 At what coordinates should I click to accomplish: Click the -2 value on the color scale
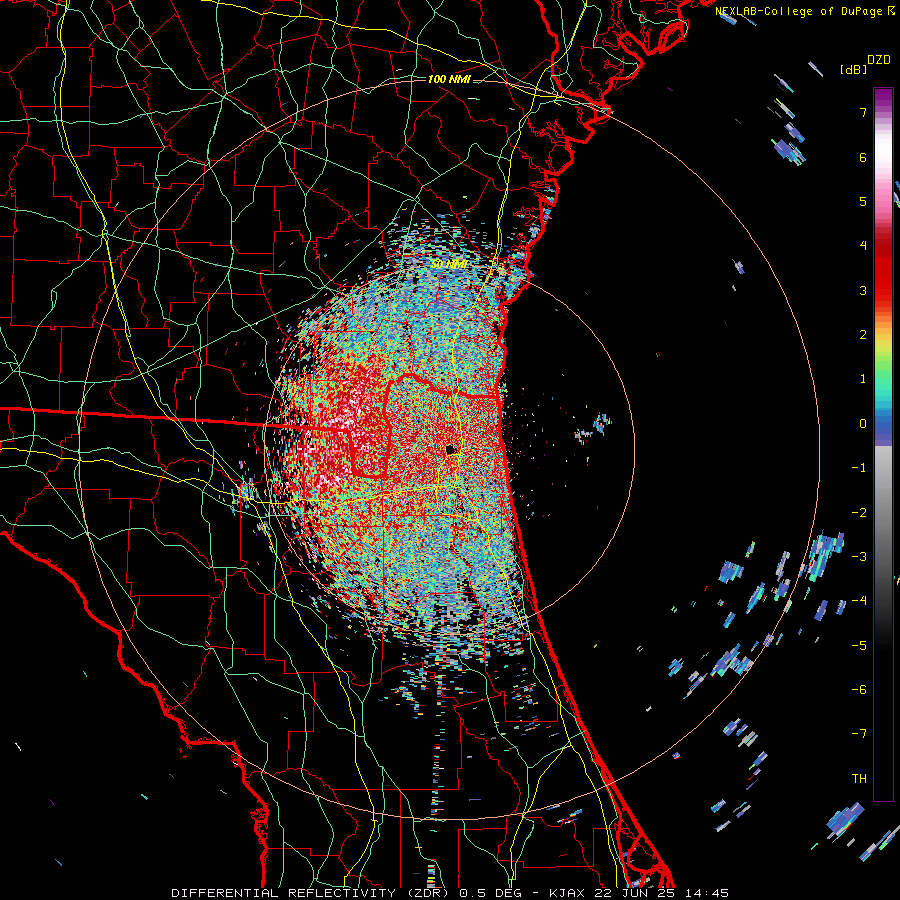coord(859,513)
